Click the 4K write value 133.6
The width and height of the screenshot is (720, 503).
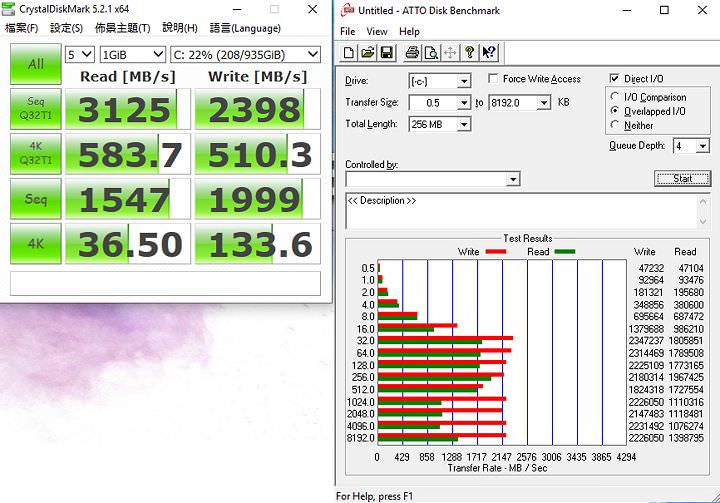point(258,244)
